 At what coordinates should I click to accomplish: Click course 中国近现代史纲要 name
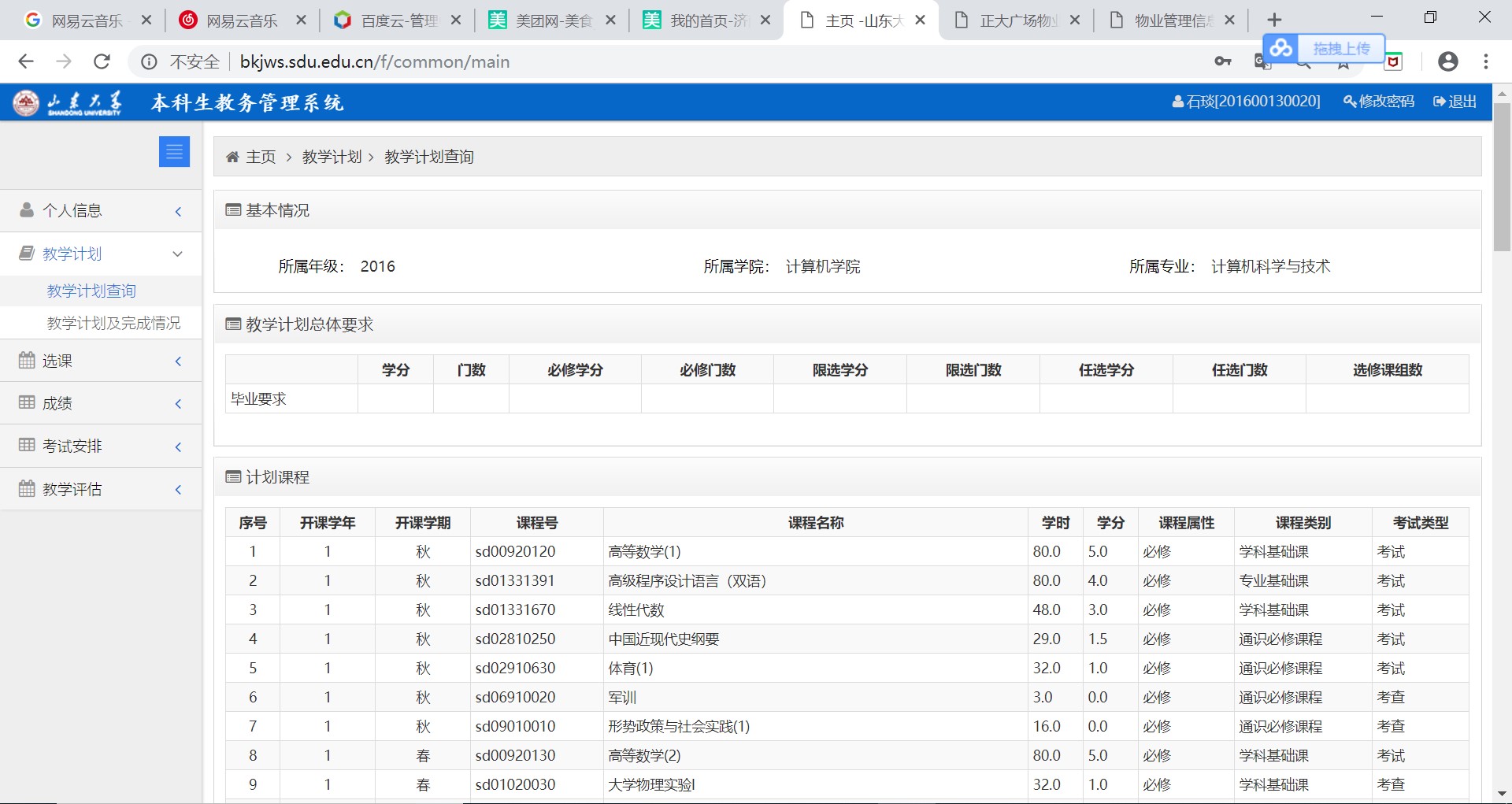664,639
